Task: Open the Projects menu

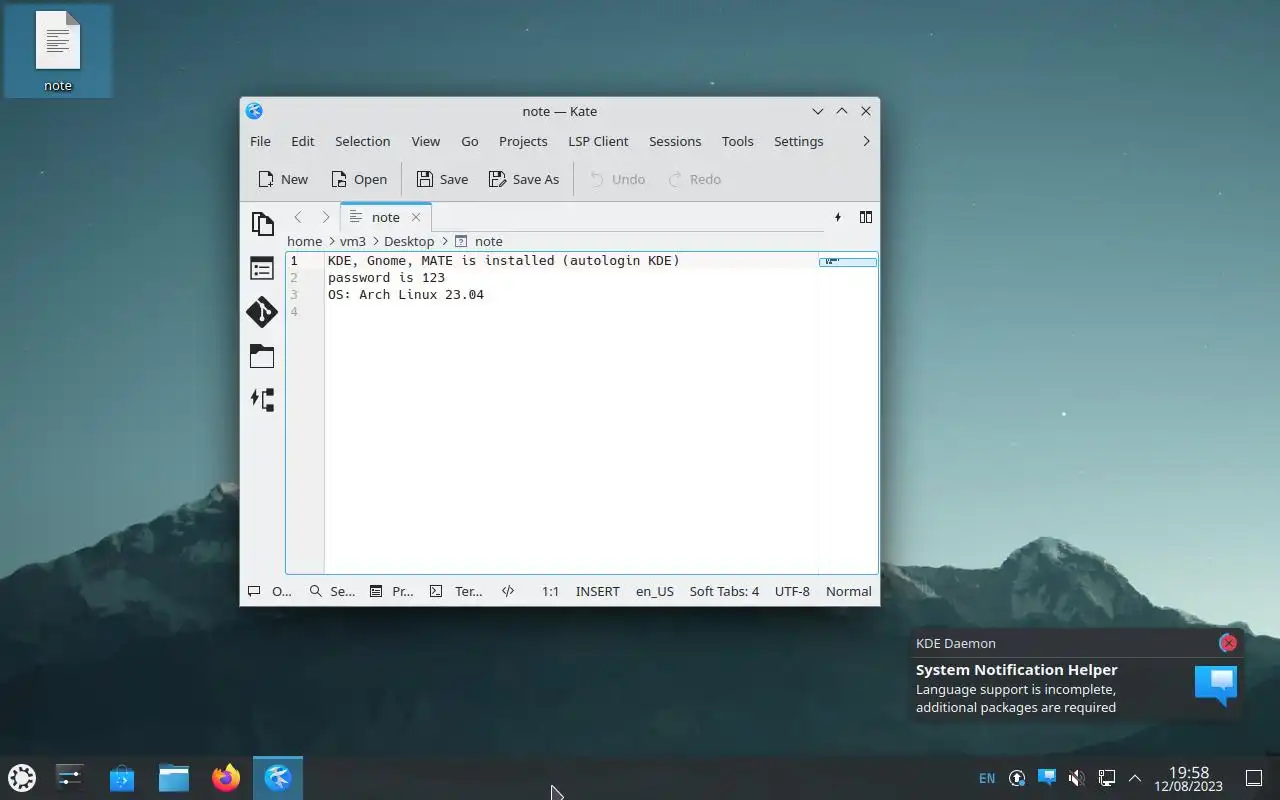Action: (x=523, y=141)
